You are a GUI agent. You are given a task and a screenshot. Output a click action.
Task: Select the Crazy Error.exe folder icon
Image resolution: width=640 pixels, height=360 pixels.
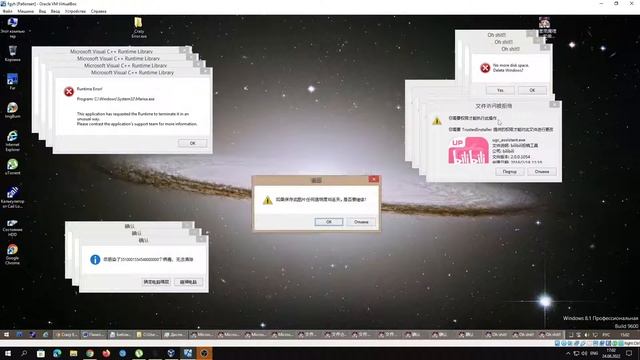[139, 28]
